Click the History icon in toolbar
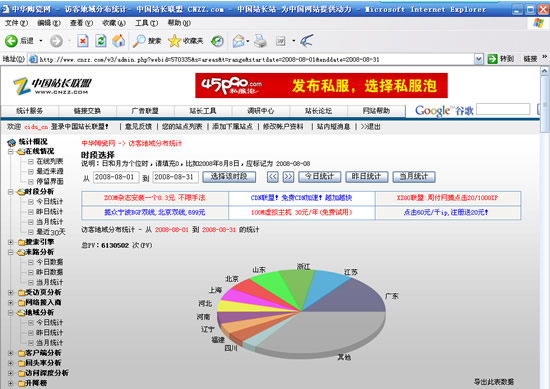Viewport: 550px width, 389px height. coord(217,41)
